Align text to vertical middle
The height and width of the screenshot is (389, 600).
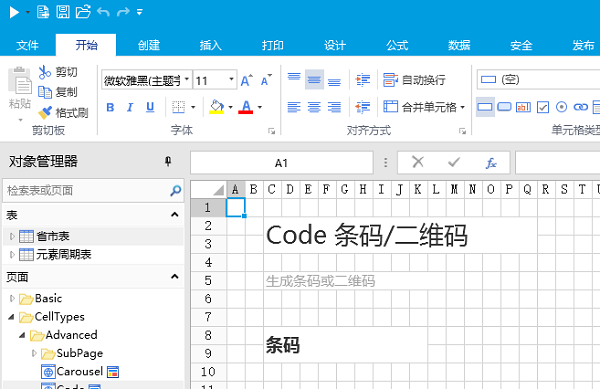click(314, 80)
